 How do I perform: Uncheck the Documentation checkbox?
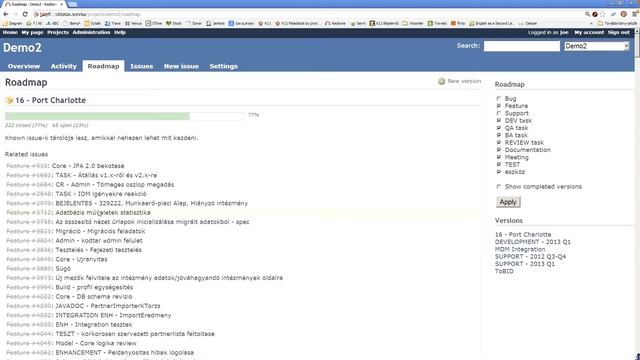click(x=498, y=150)
